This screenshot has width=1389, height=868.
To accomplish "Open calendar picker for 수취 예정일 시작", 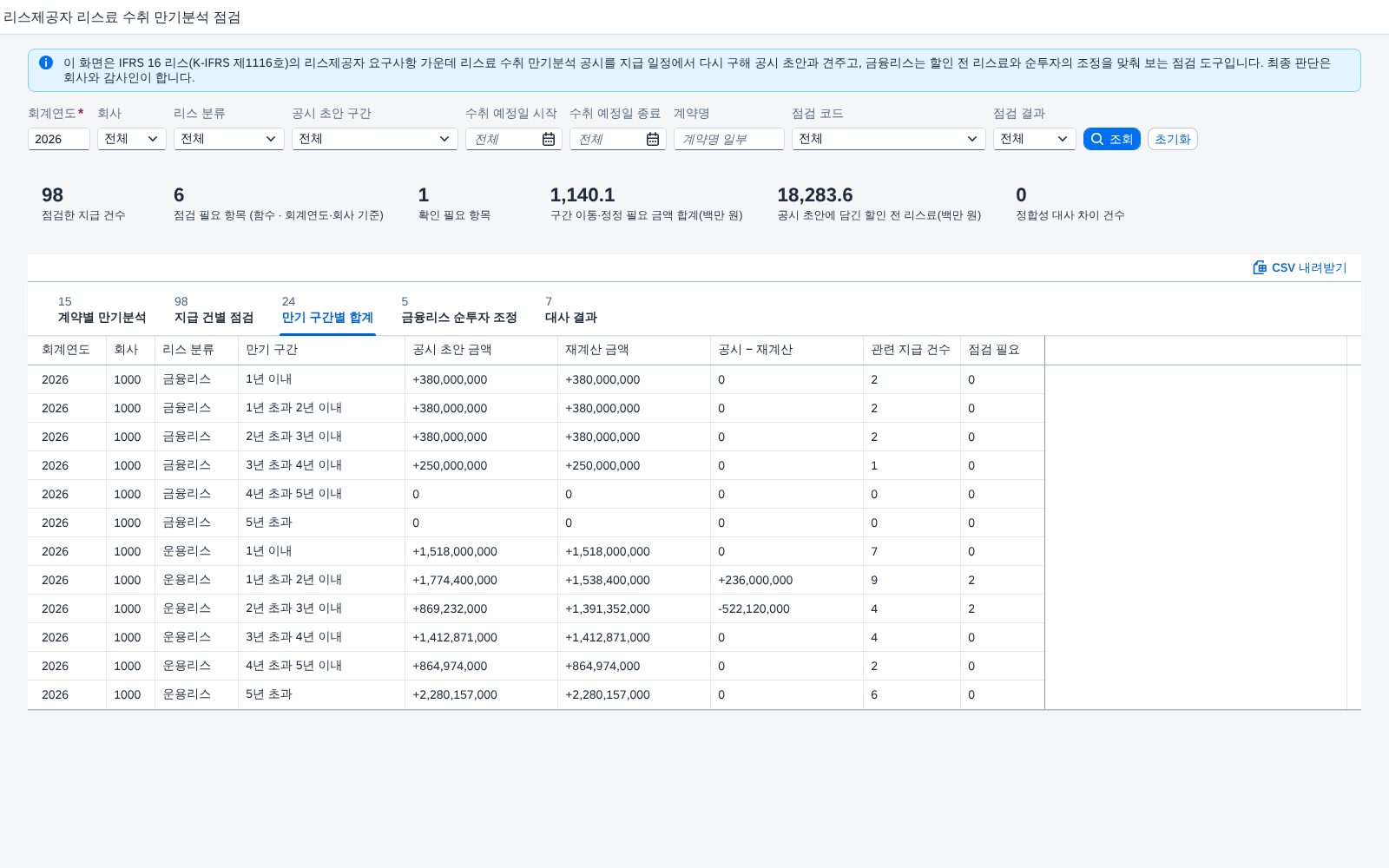I will [549, 139].
